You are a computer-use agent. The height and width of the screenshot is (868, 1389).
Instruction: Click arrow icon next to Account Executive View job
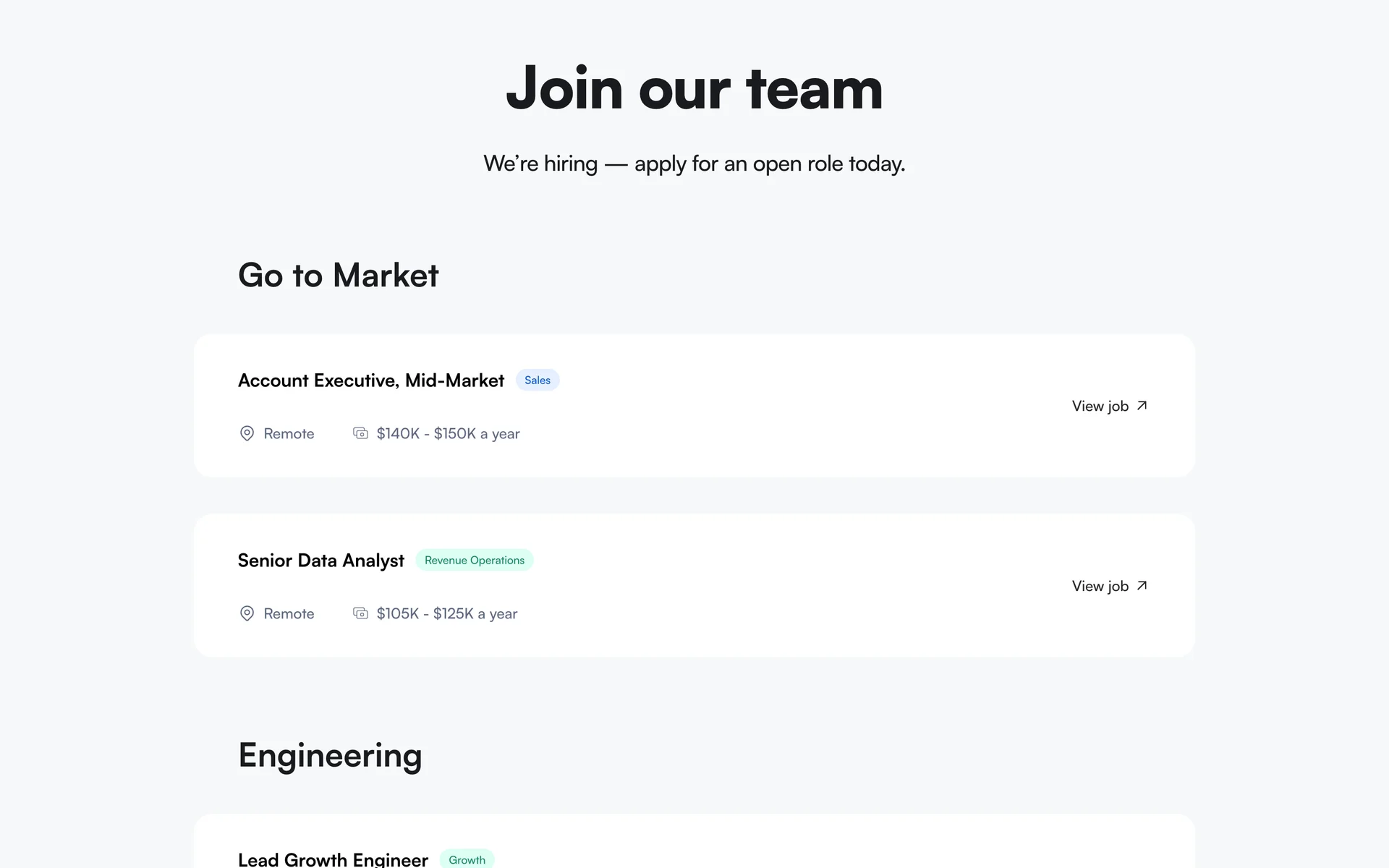coord(1142,406)
